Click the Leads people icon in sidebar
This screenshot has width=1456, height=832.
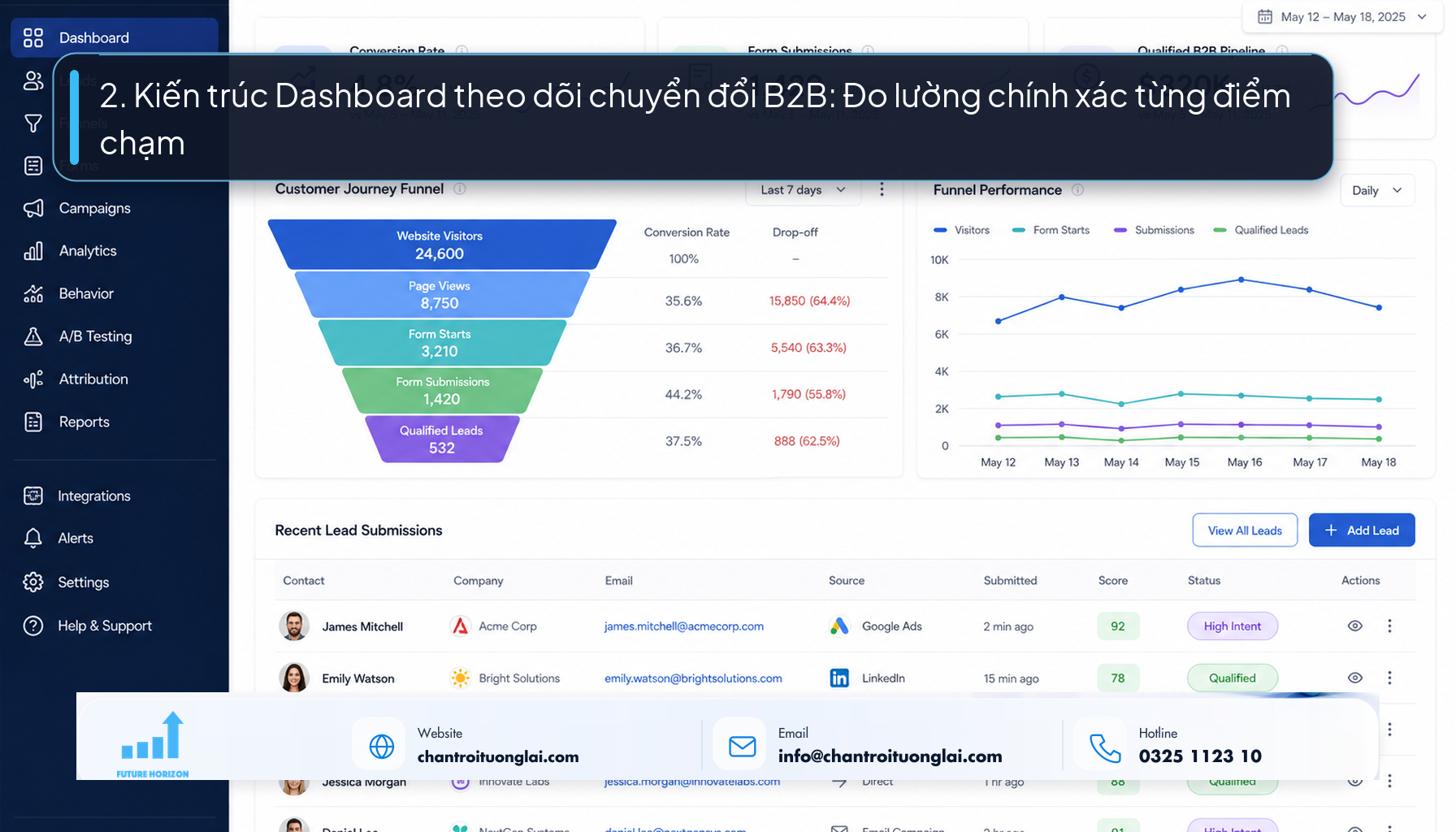(x=33, y=80)
